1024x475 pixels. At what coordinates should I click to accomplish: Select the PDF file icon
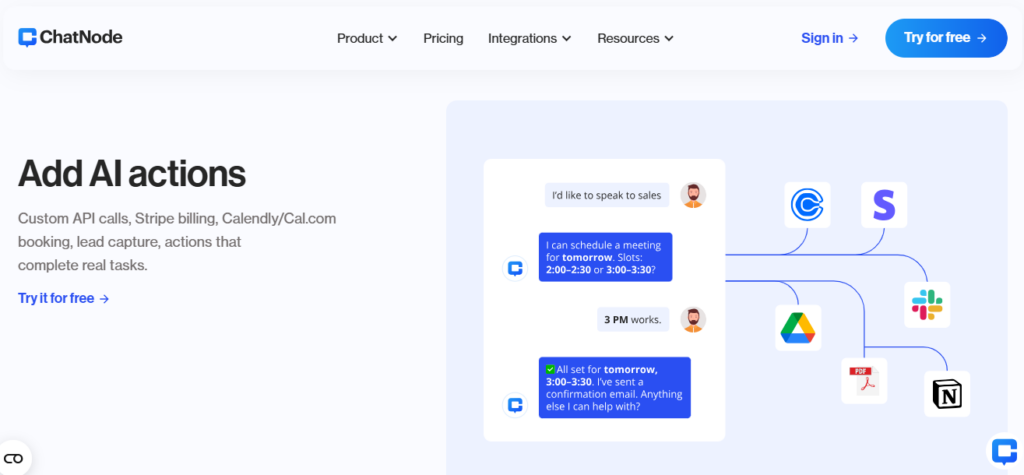point(864,381)
